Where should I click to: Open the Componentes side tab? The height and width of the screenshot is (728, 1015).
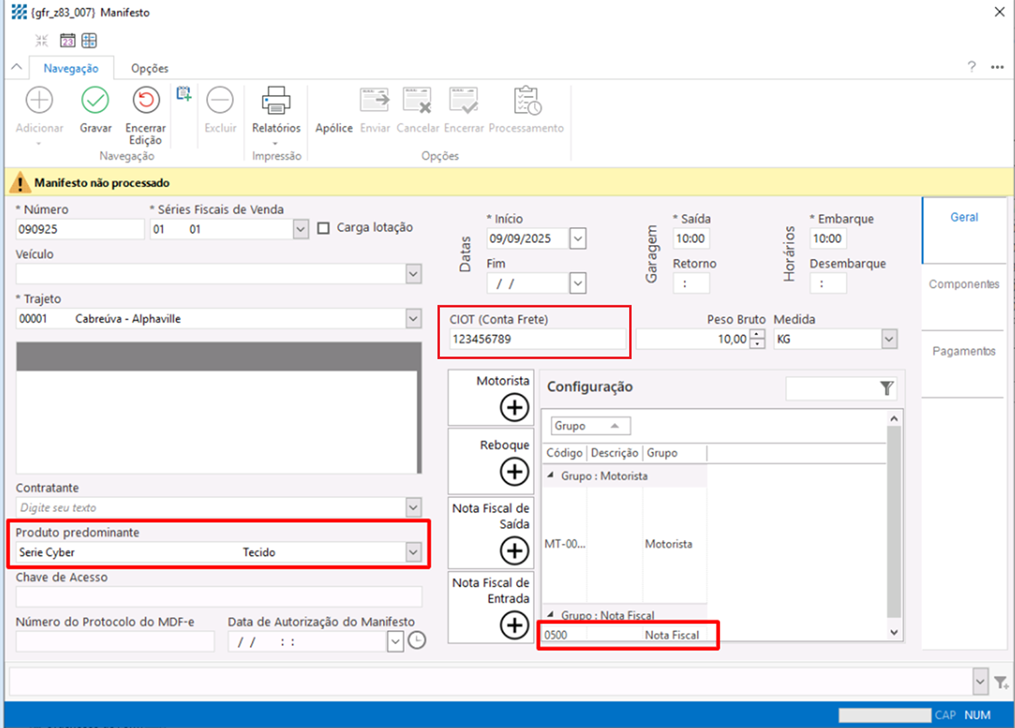coord(963,284)
